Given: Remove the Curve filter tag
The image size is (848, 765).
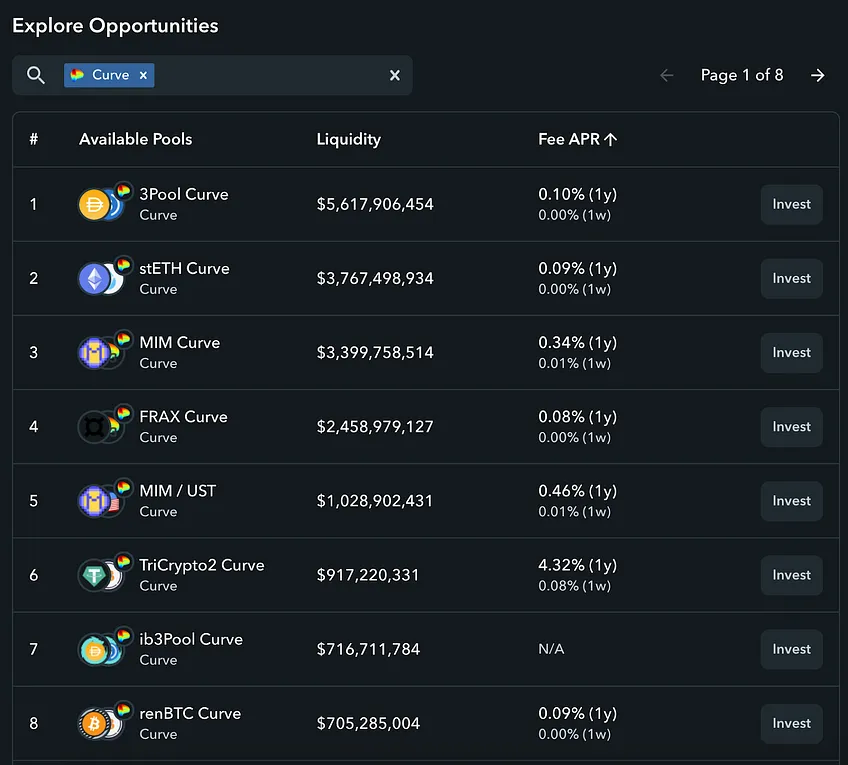Looking at the screenshot, I should 143,75.
